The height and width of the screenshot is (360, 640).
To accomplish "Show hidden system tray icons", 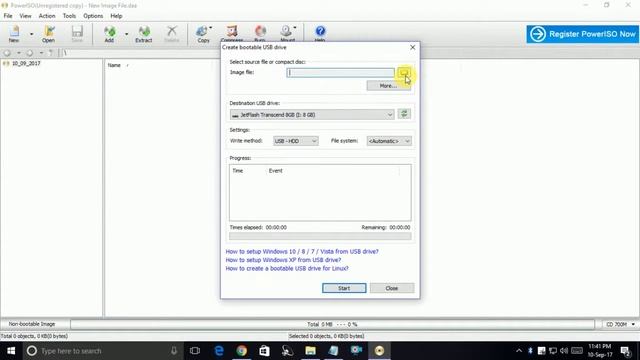I will [x=519, y=351].
